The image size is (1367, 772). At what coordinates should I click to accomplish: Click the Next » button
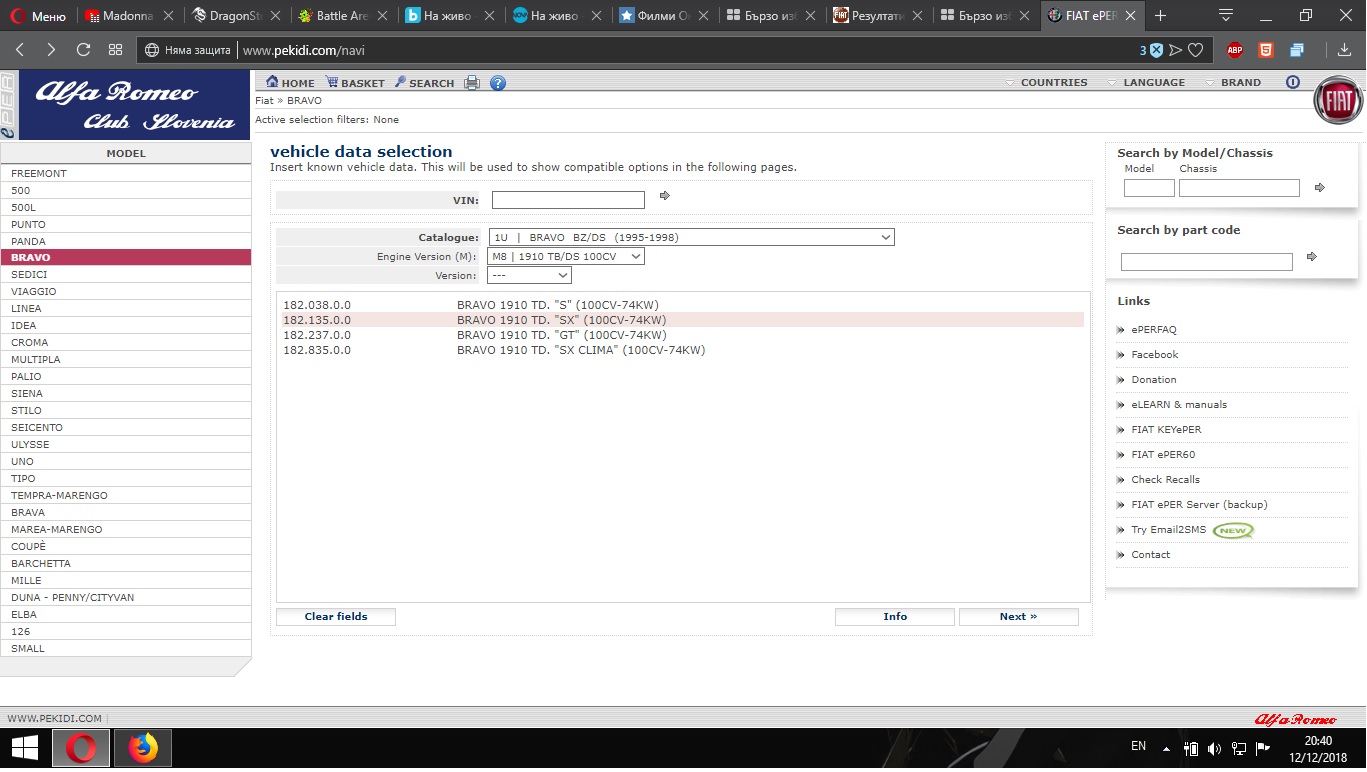tap(1018, 617)
